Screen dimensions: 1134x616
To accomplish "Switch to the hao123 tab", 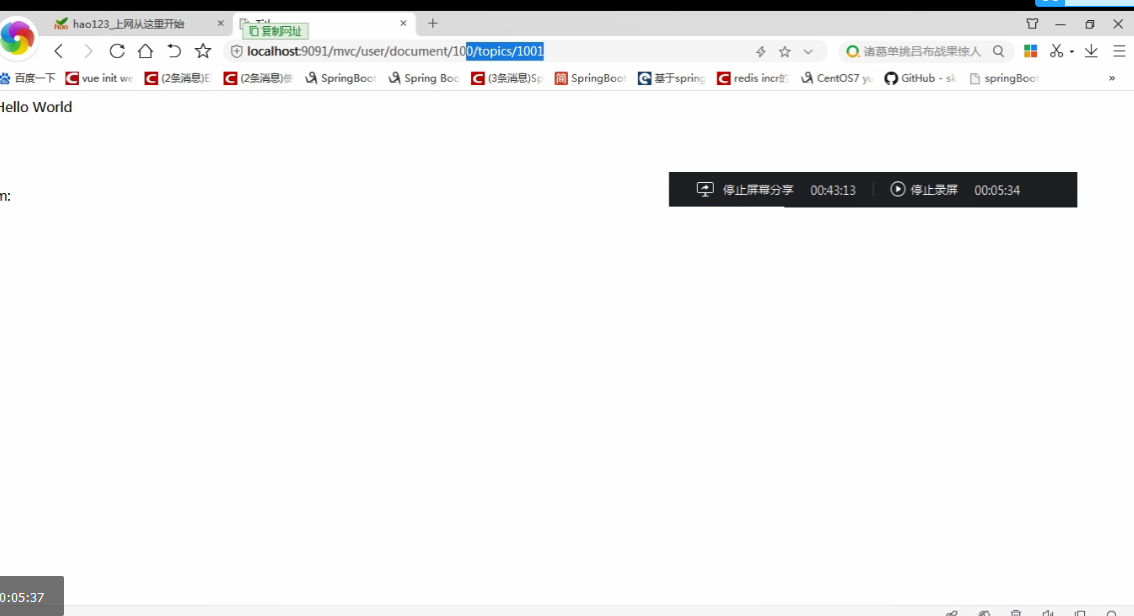I will [x=136, y=24].
